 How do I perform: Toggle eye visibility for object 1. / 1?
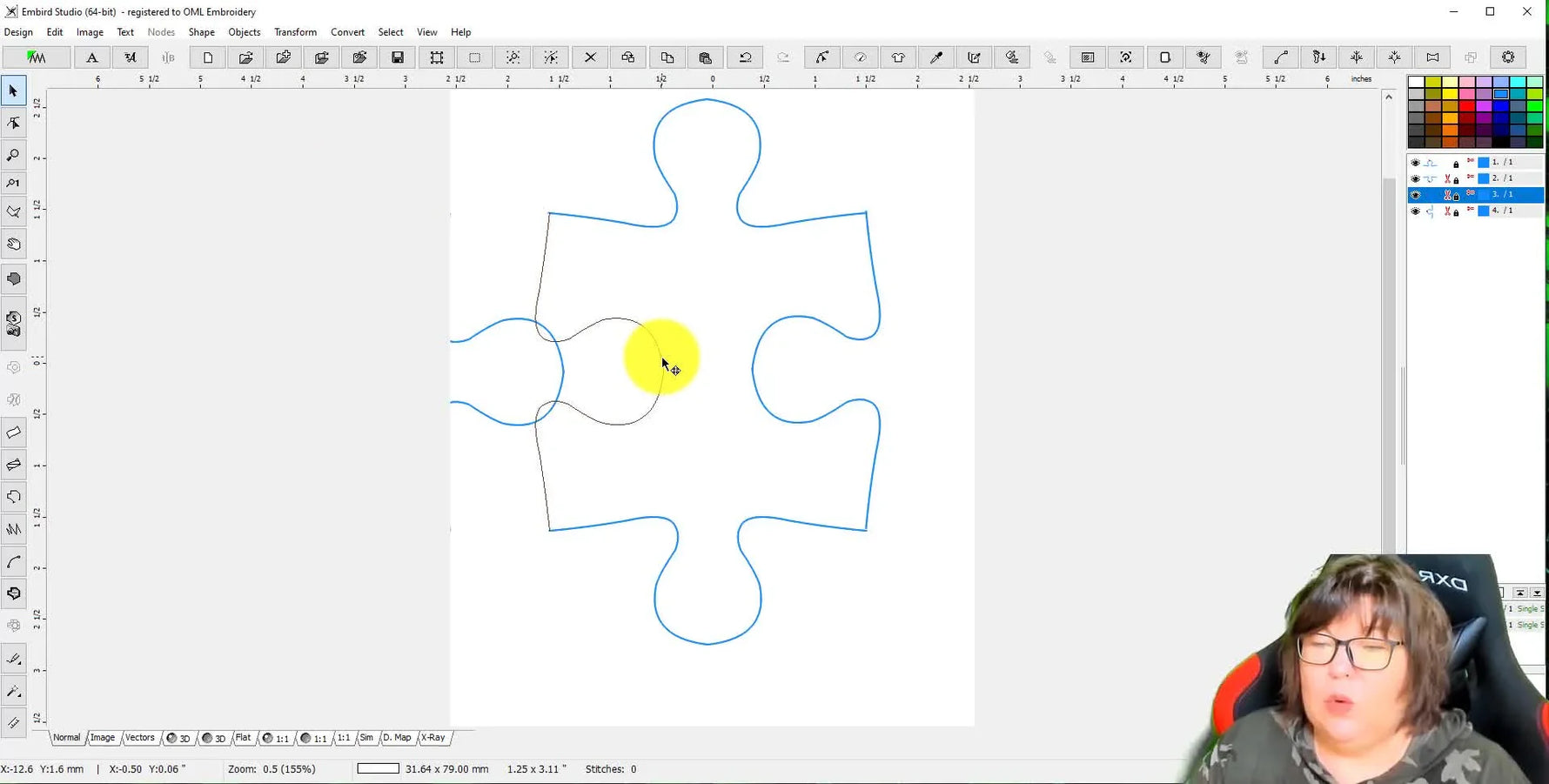point(1415,163)
